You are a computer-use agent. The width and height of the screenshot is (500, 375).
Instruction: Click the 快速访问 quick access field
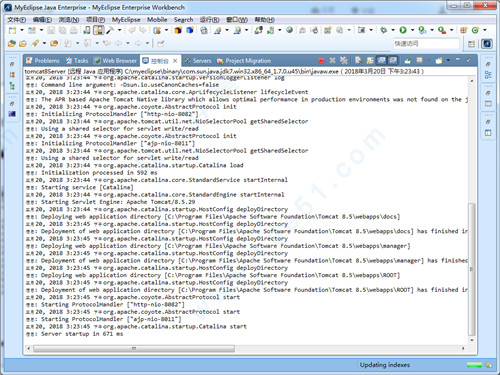click(426, 44)
